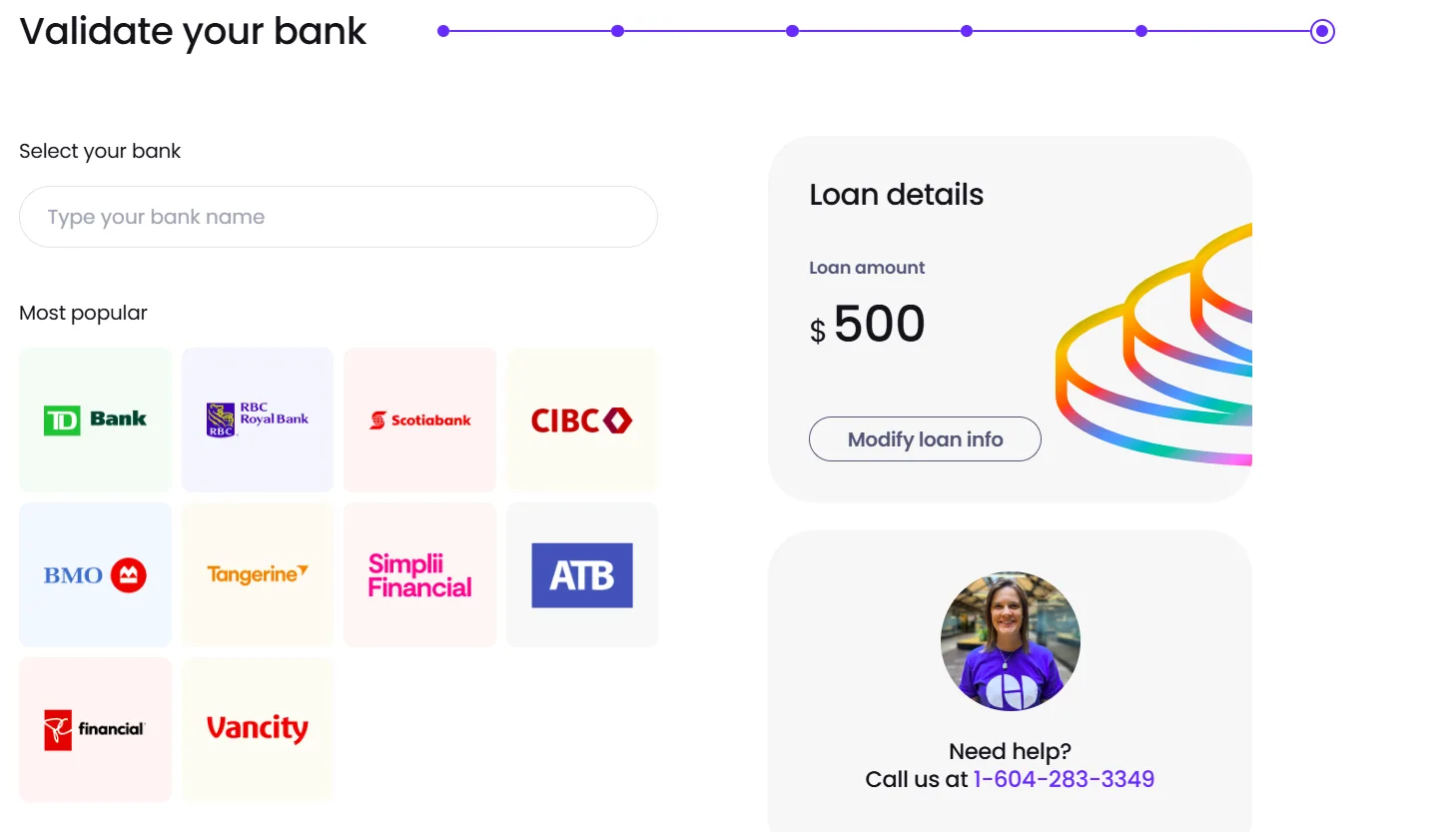Click the $500 loan amount display
This screenshot has width=1456, height=832.
[x=867, y=323]
